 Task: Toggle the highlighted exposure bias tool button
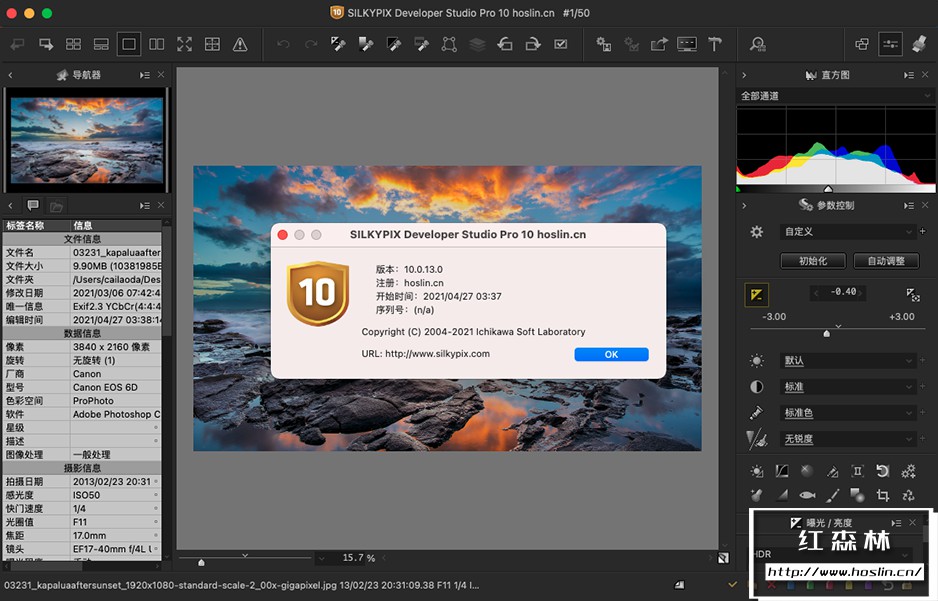pos(757,294)
